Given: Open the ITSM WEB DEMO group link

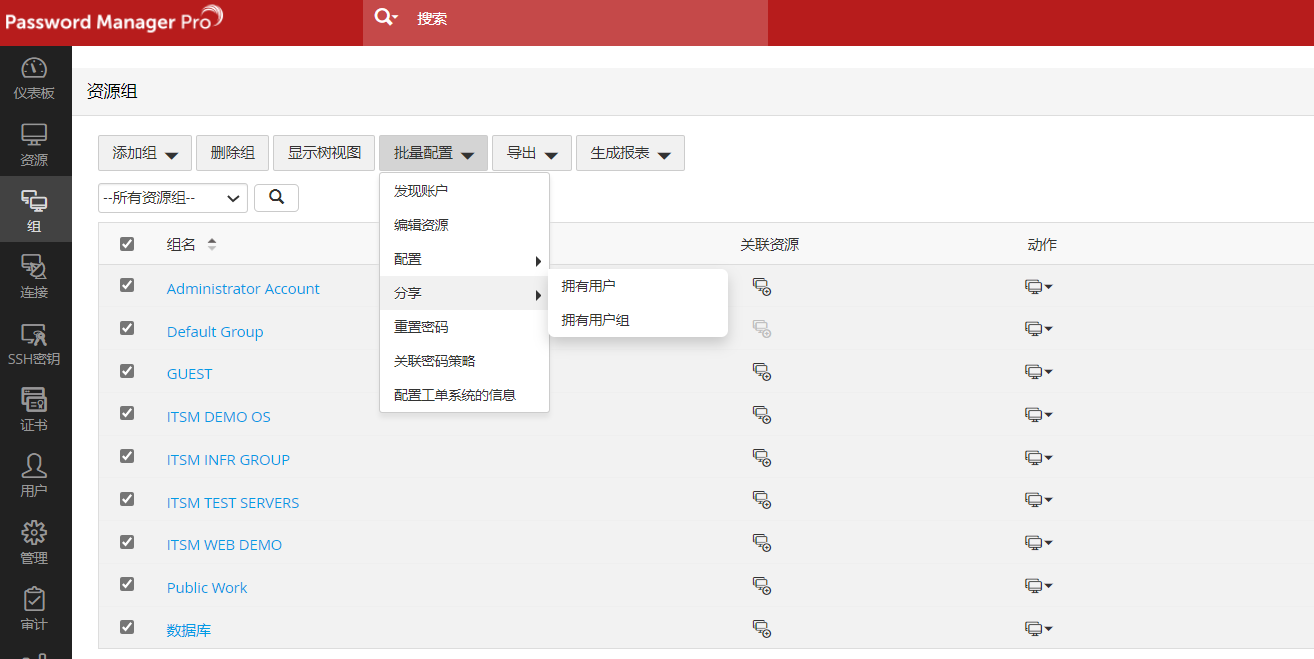Looking at the screenshot, I should point(224,544).
